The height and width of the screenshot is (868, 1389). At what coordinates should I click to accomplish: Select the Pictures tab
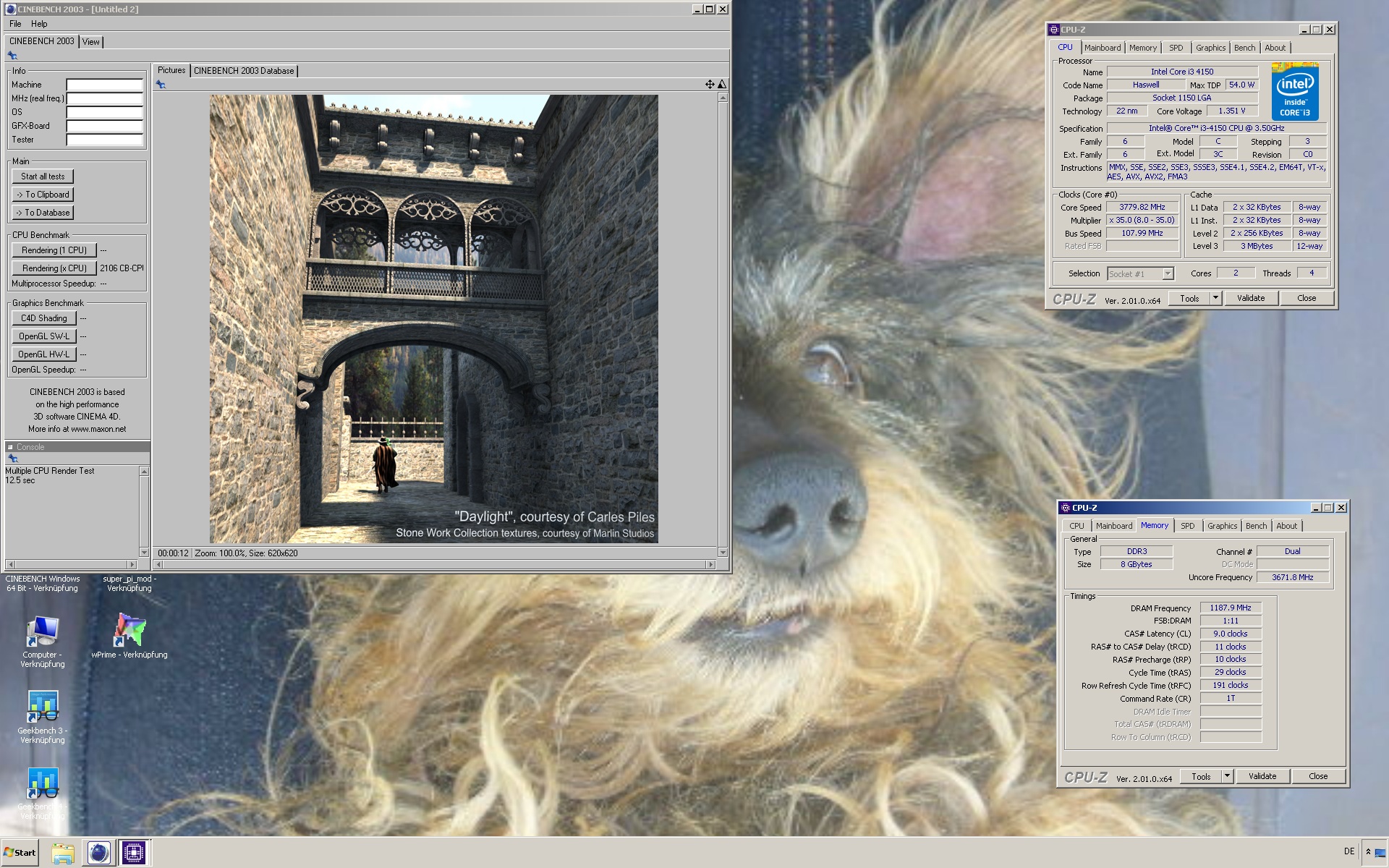[171, 70]
